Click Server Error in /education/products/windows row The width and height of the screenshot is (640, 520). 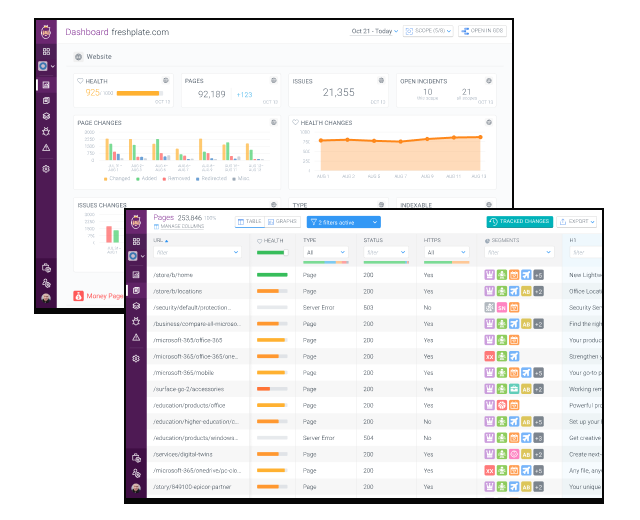coord(318,438)
